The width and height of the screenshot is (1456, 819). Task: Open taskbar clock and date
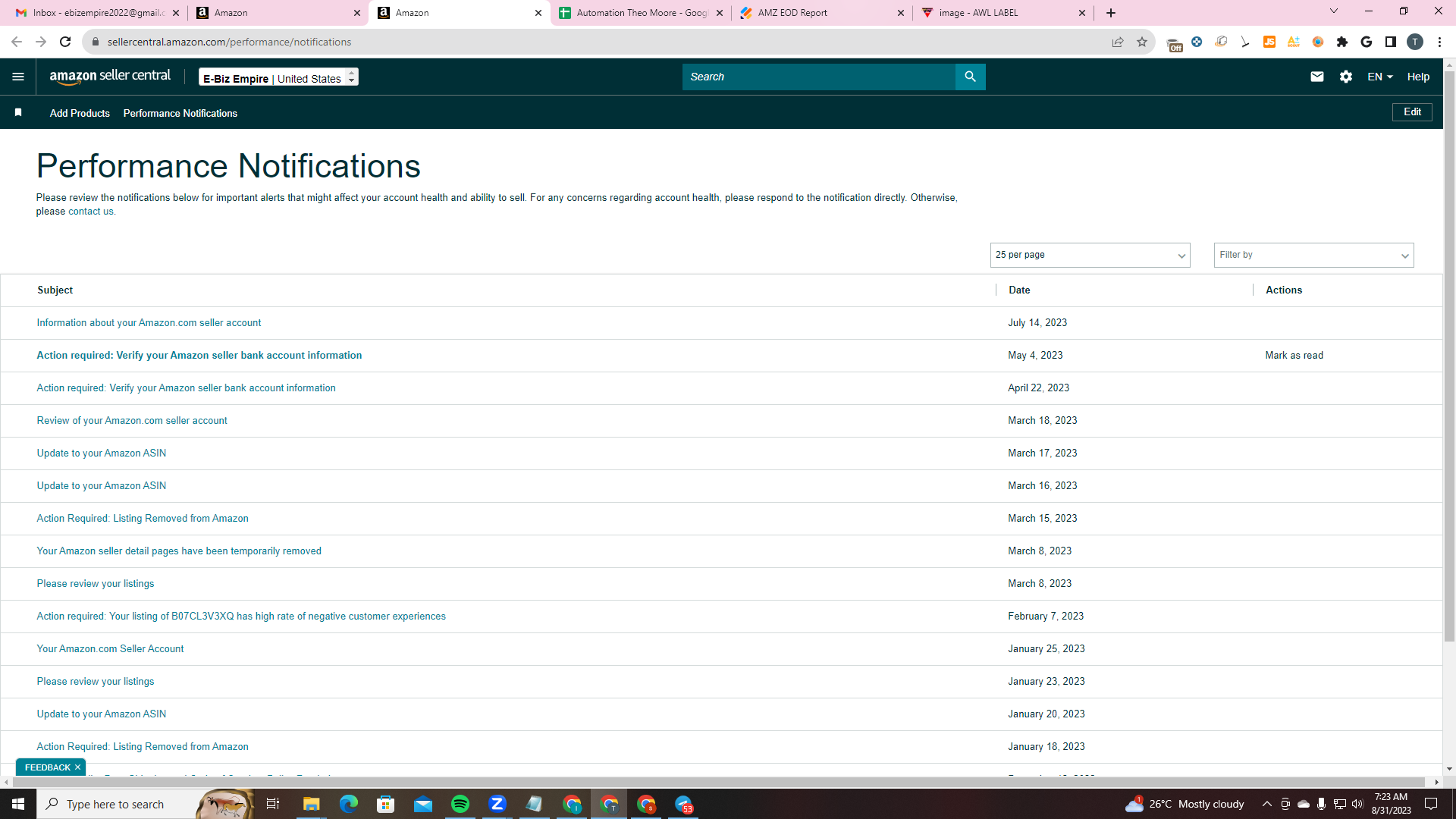(x=1391, y=804)
